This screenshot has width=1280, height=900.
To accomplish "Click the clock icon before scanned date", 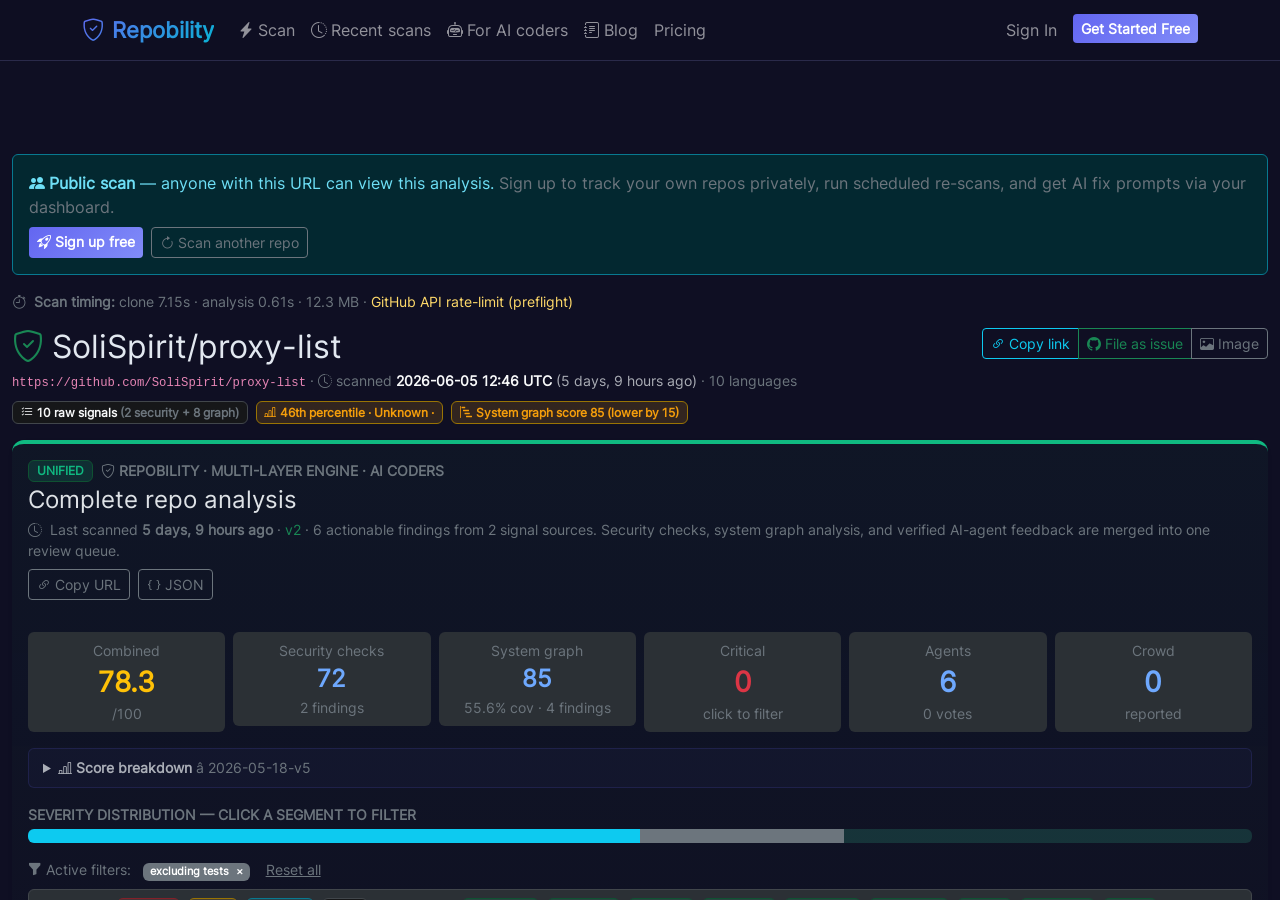I will tap(325, 381).
